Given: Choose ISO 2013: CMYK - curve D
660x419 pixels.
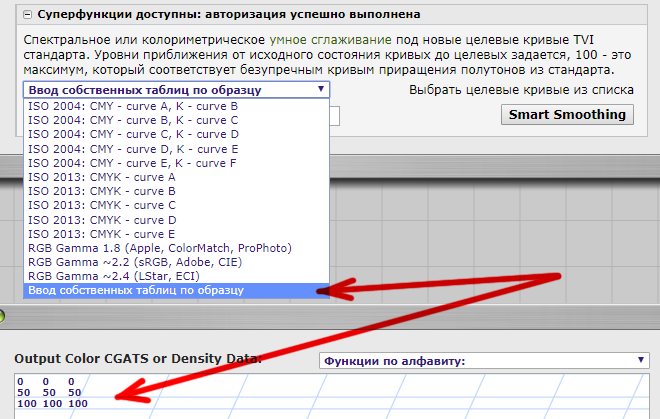Looking at the screenshot, I should pos(102,219).
